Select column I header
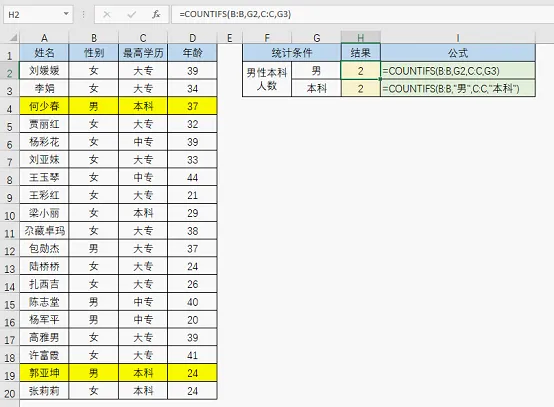 pyautogui.click(x=458, y=38)
